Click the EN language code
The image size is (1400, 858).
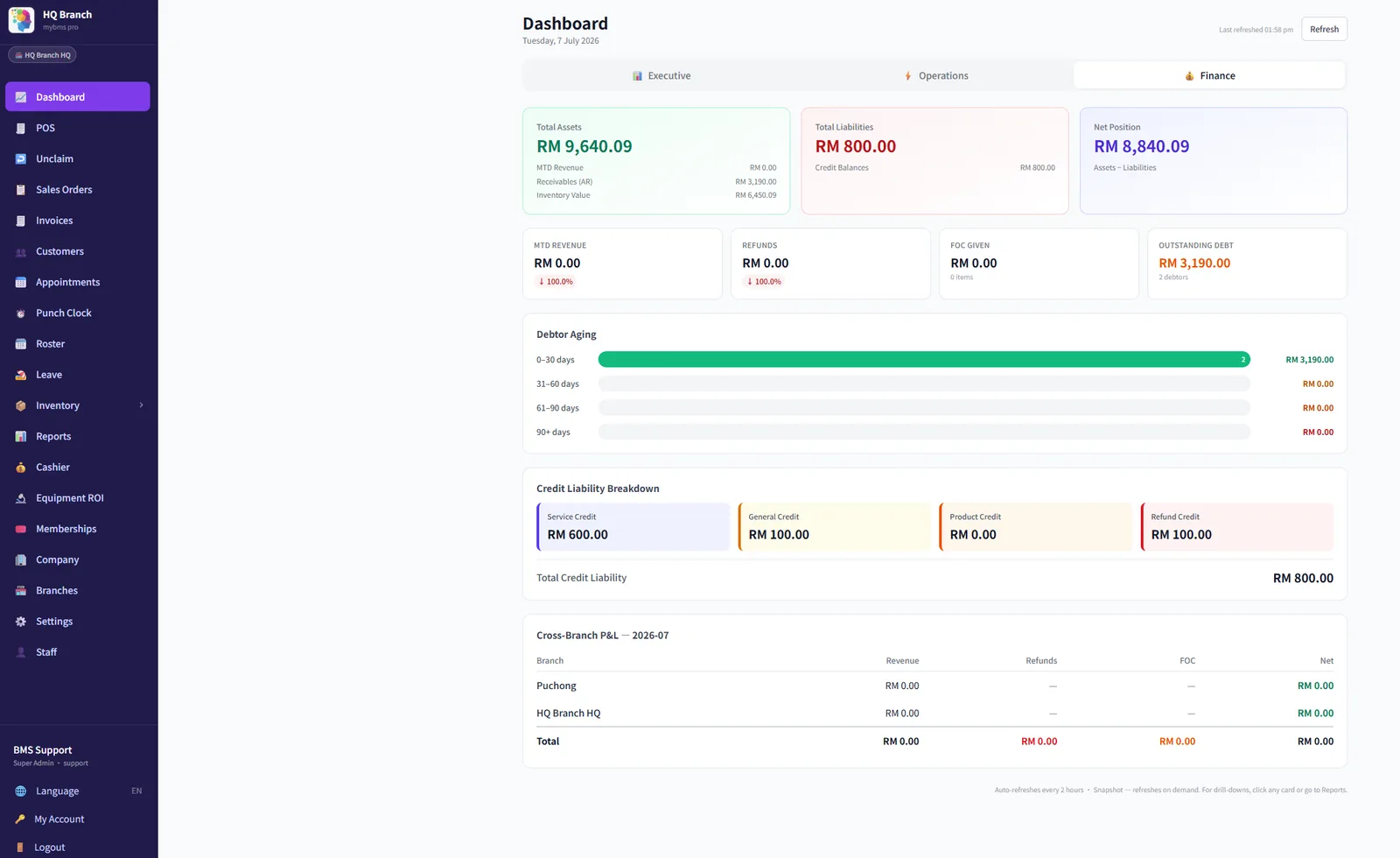point(136,791)
